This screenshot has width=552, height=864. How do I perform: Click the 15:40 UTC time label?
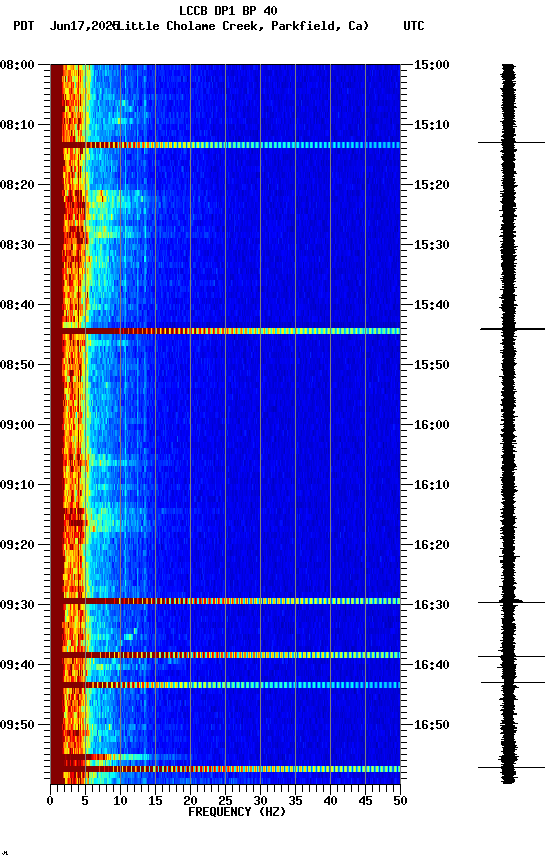(x=432, y=305)
